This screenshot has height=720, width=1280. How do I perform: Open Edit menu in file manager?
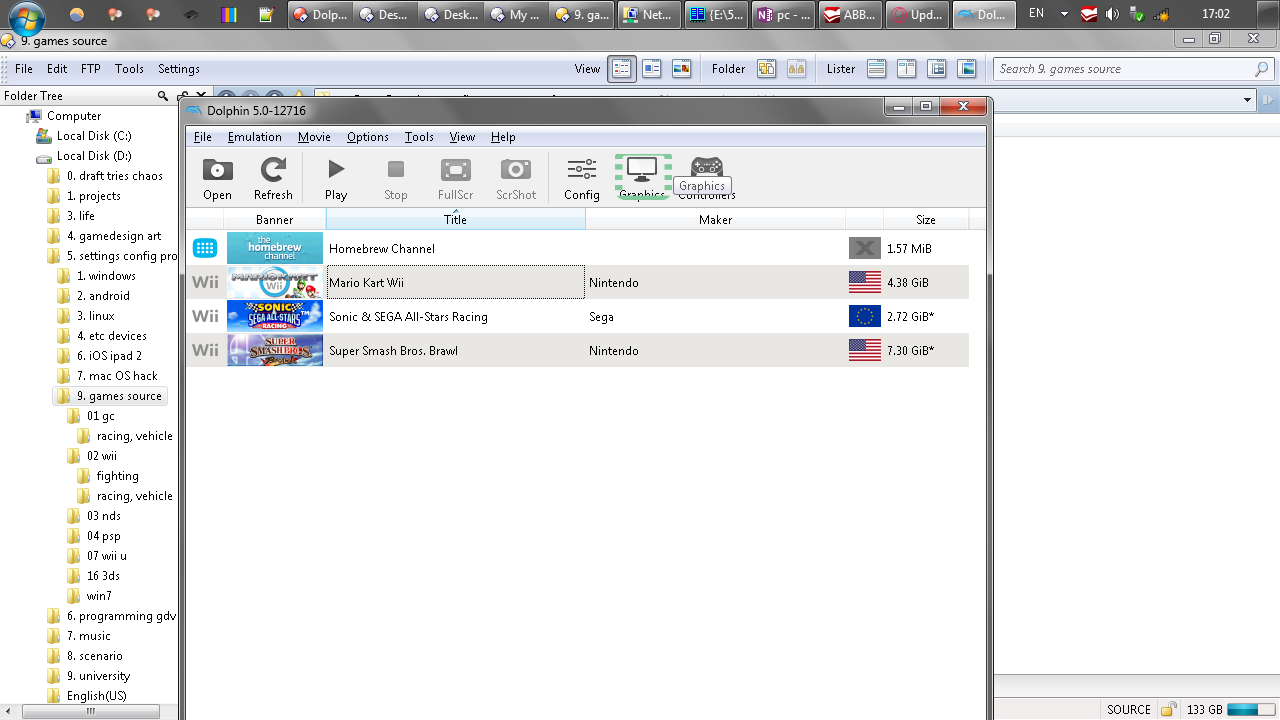pyautogui.click(x=57, y=69)
